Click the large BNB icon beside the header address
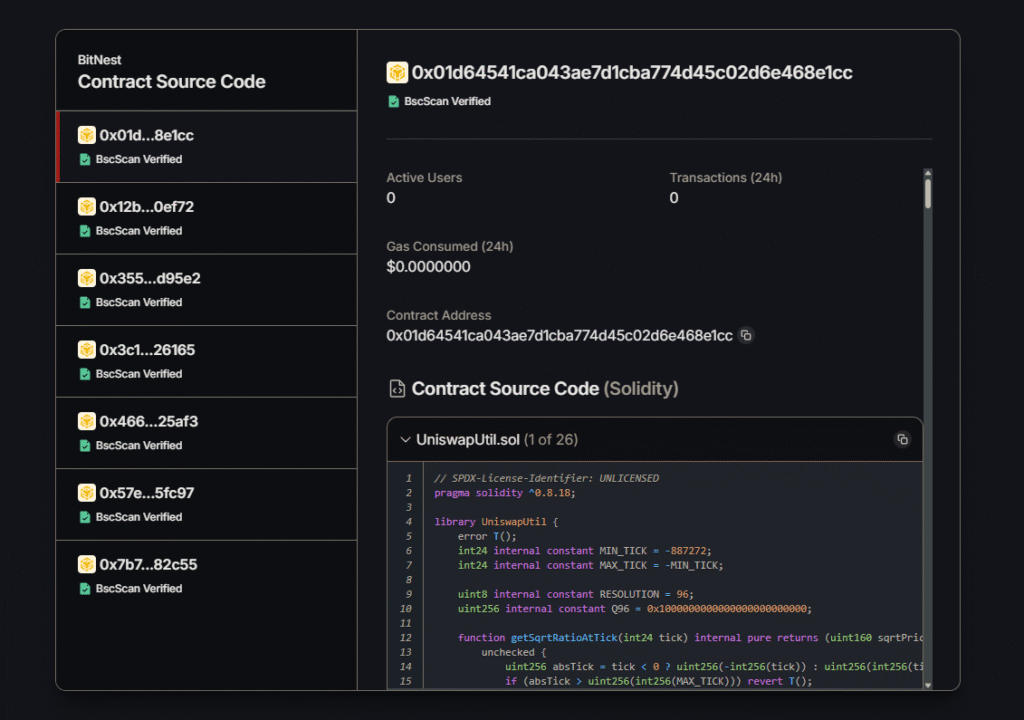 (x=397, y=73)
